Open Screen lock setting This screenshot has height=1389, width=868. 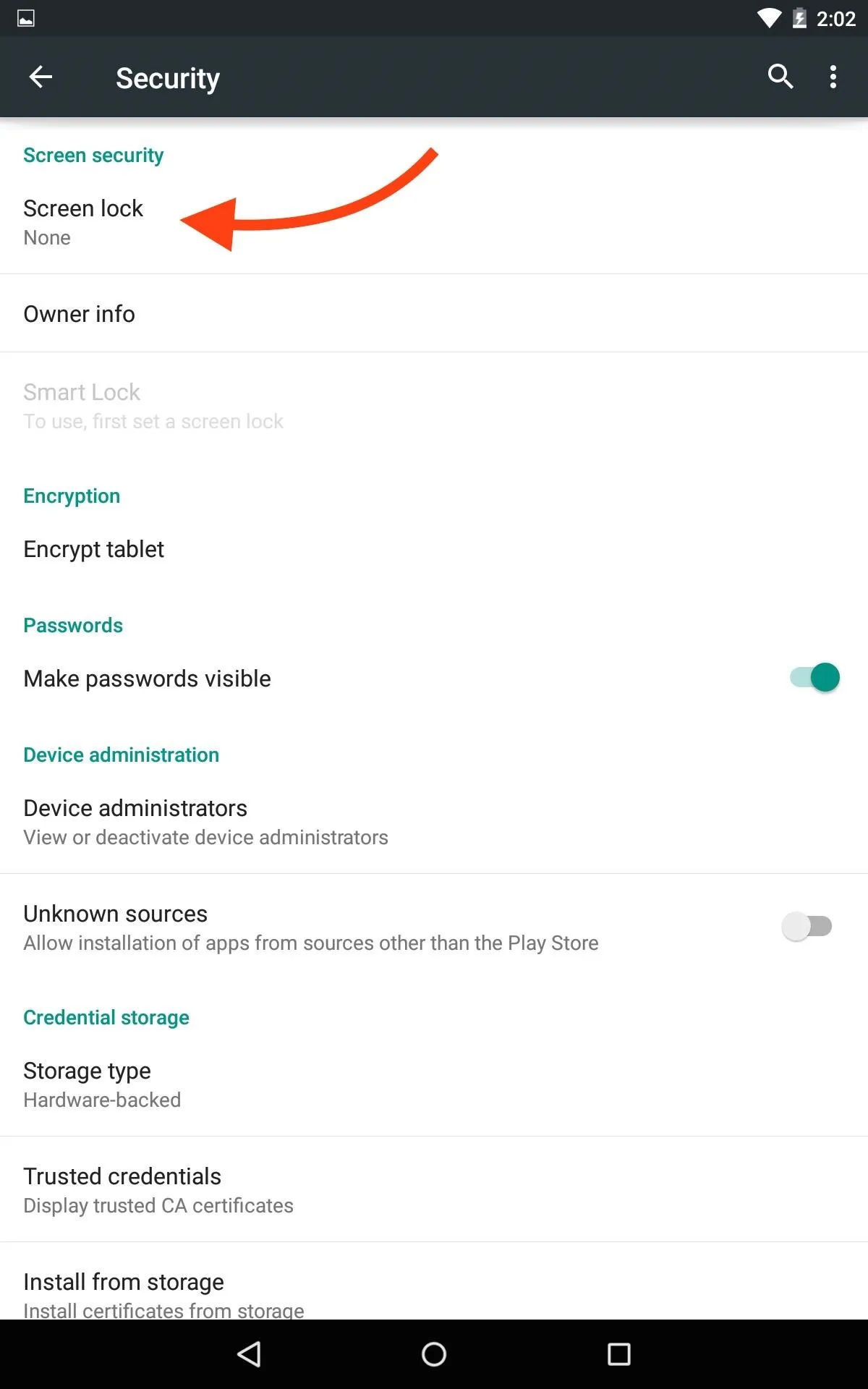(434, 222)
